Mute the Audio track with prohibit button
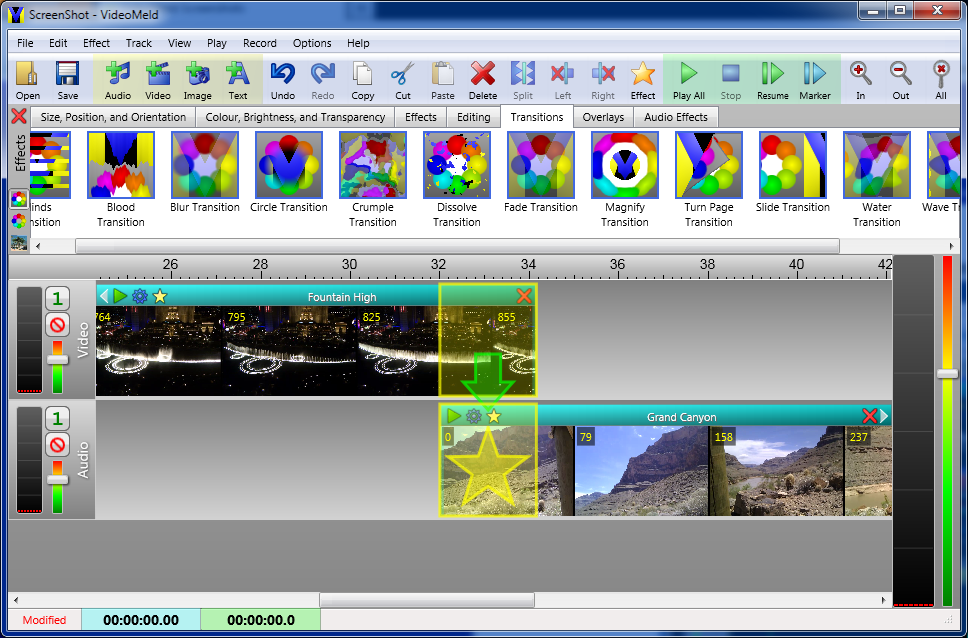Viewport: 968px width, 638px height. [x=57, y=443]
